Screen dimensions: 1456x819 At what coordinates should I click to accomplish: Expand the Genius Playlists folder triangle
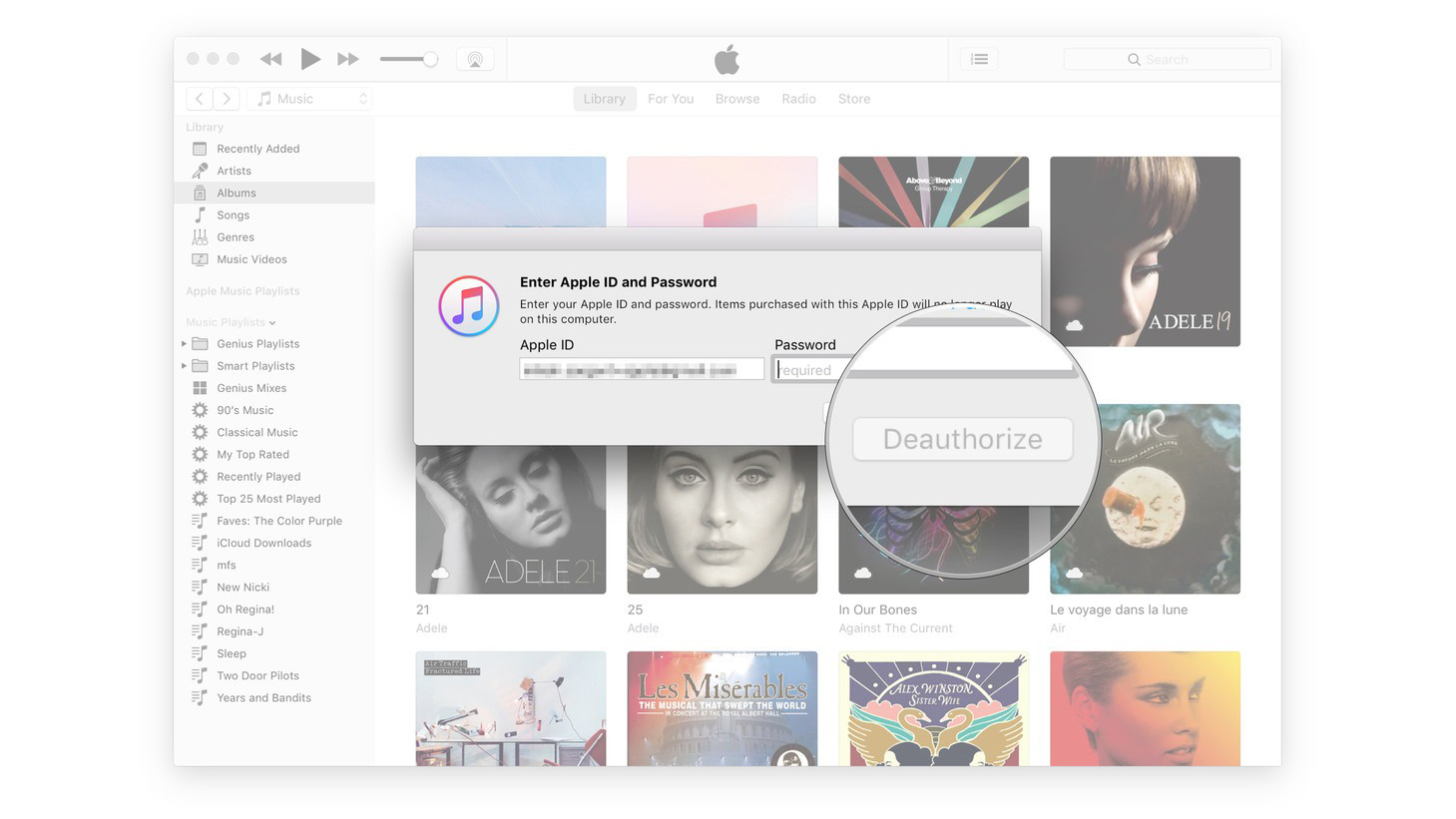[x=184, y=343]
